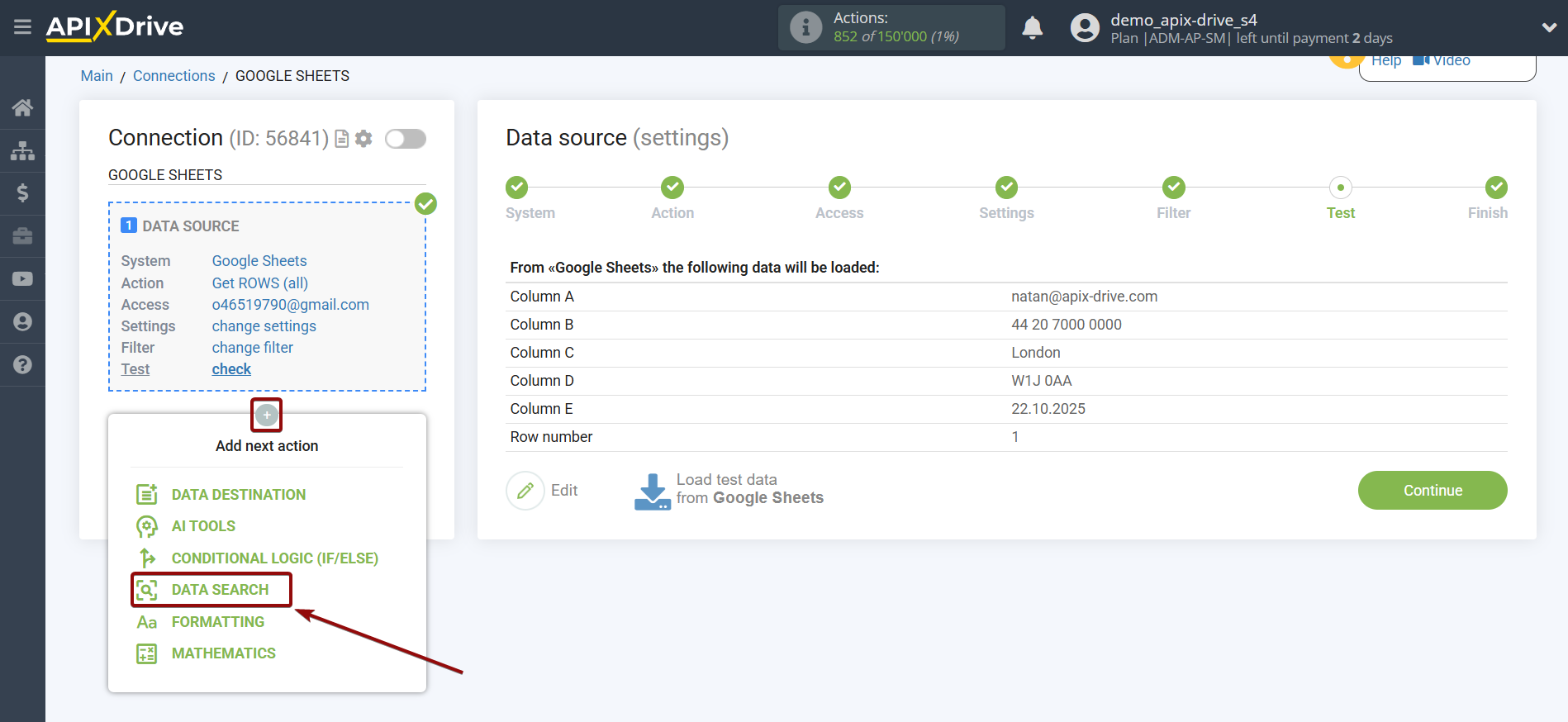Go to the Settings step in progress bar
Image resolution: width=1568 pixels, height=722 pixels.
1006,188
